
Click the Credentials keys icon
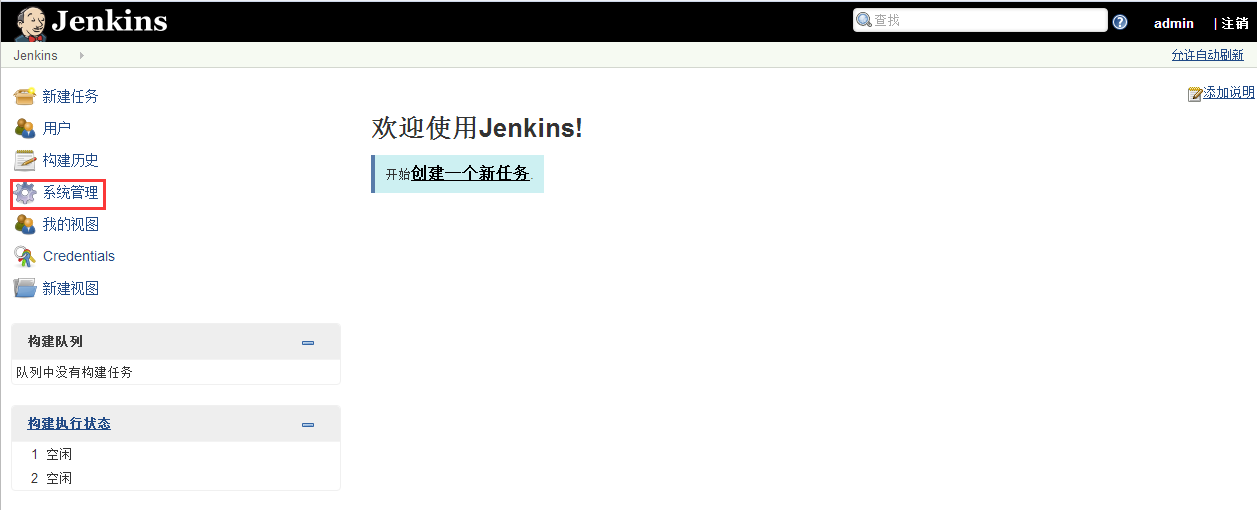pos(25,256)
